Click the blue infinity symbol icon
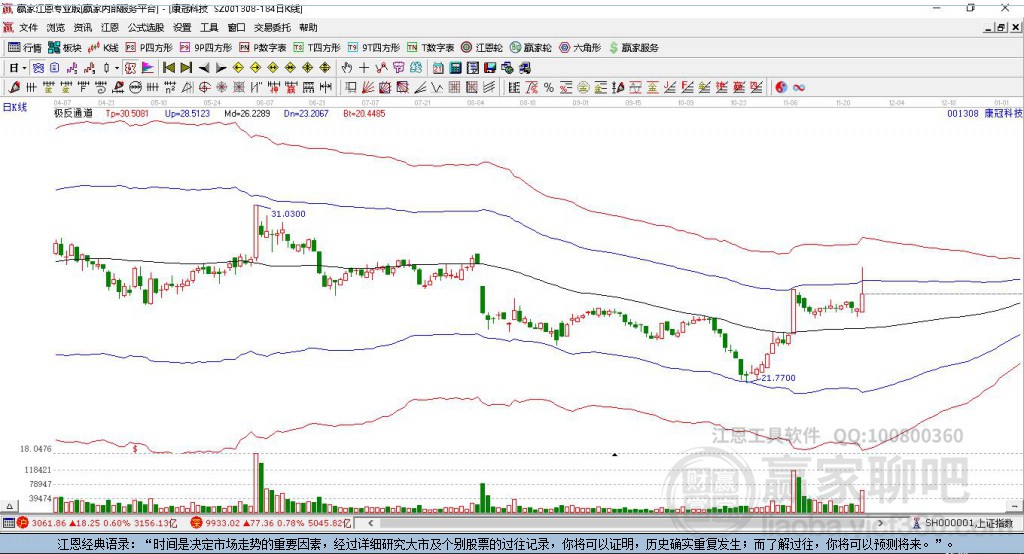The height and width of the screenshot is (554, 1024). coord(799,87)
